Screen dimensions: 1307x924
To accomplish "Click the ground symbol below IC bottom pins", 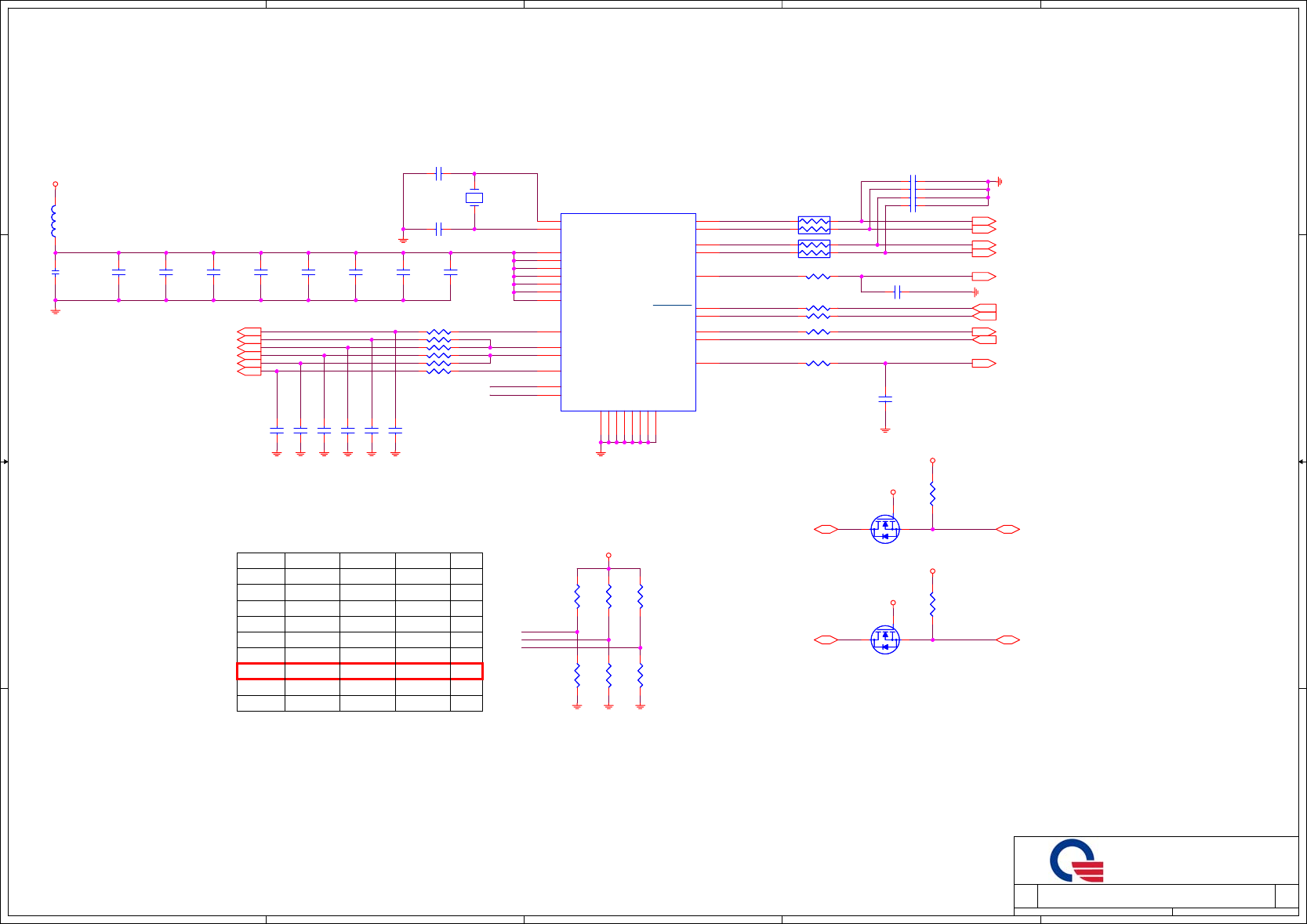I will (601, 452).
